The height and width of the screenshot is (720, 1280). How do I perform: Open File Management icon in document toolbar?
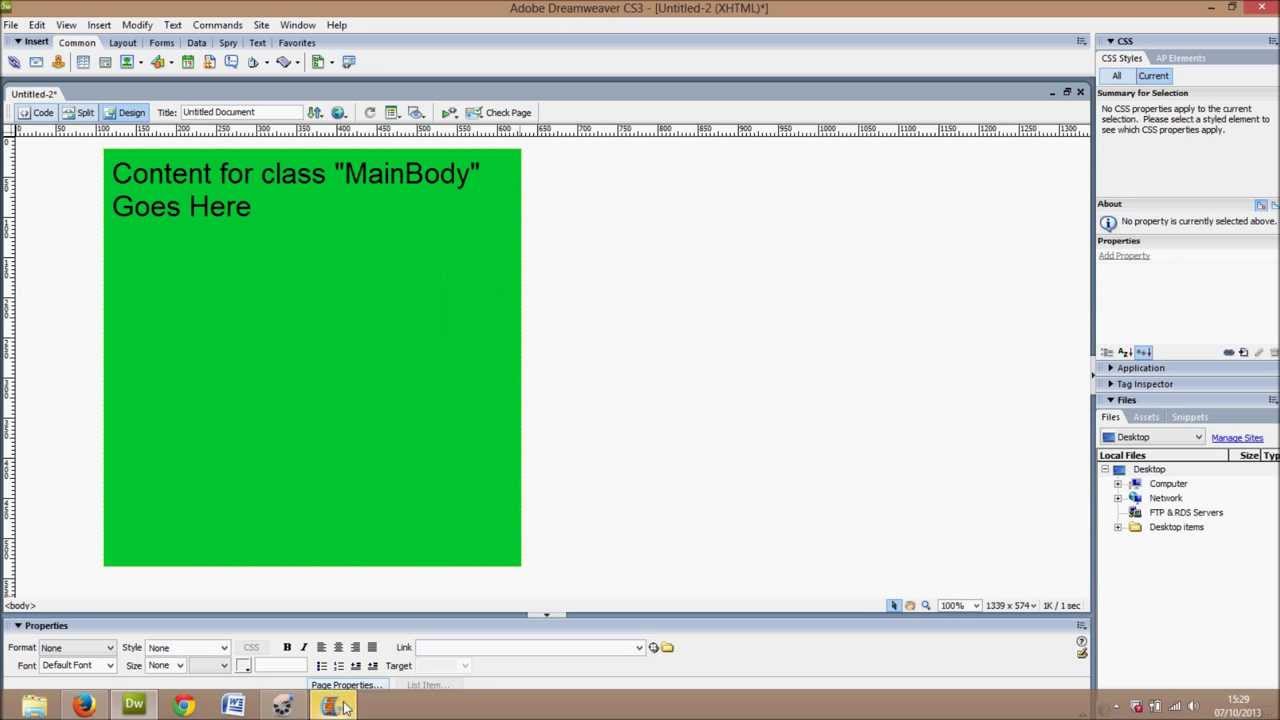point(315,112)
